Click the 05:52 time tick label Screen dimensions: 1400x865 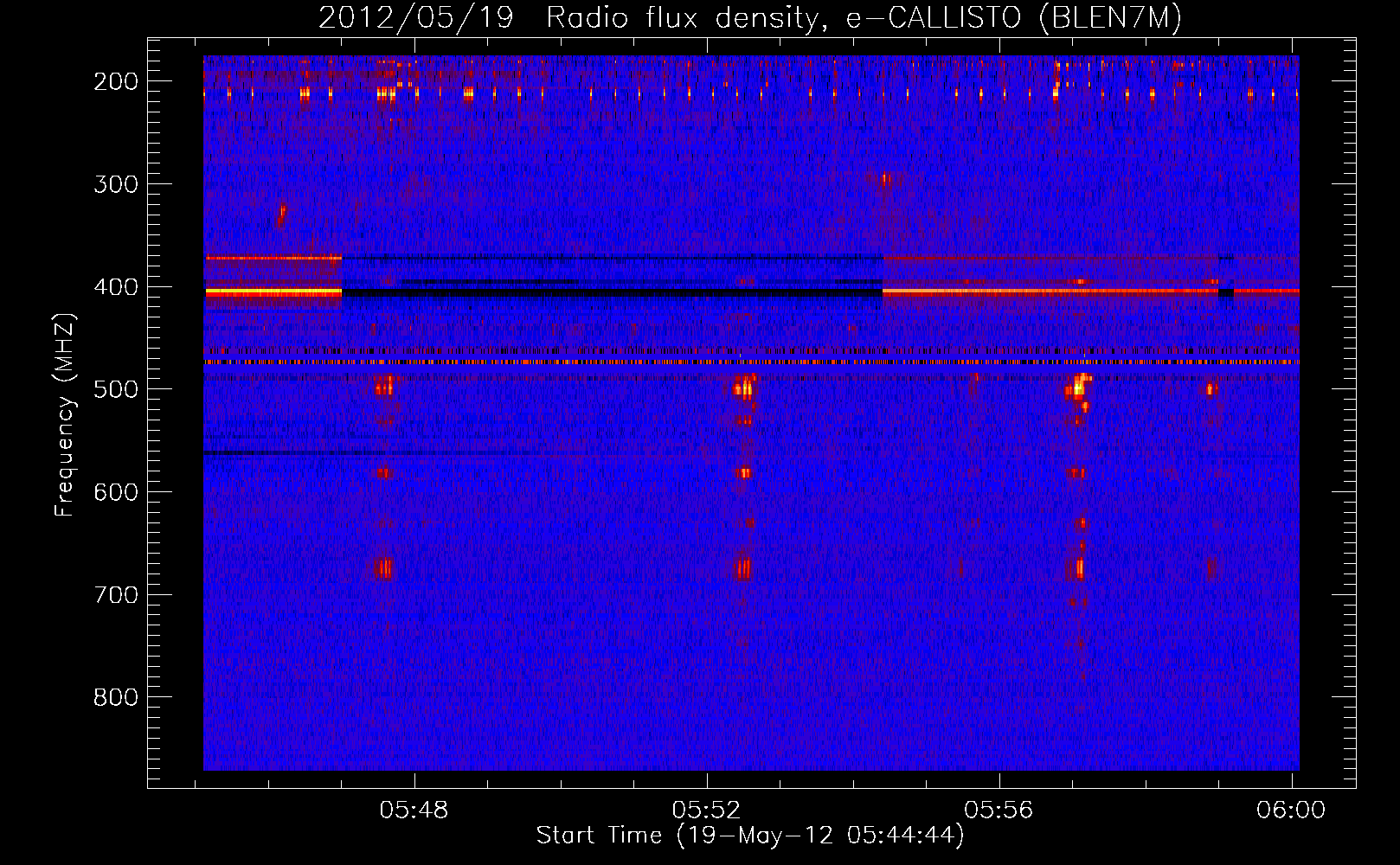coord(707,810)
